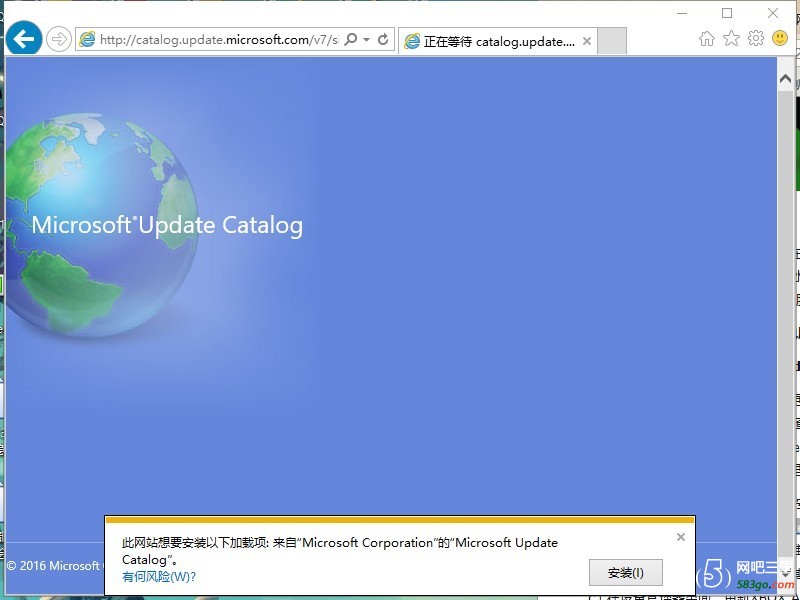
Task: Open the '有何风险(W)?' risk link
Action: click(x=159, y=577)
